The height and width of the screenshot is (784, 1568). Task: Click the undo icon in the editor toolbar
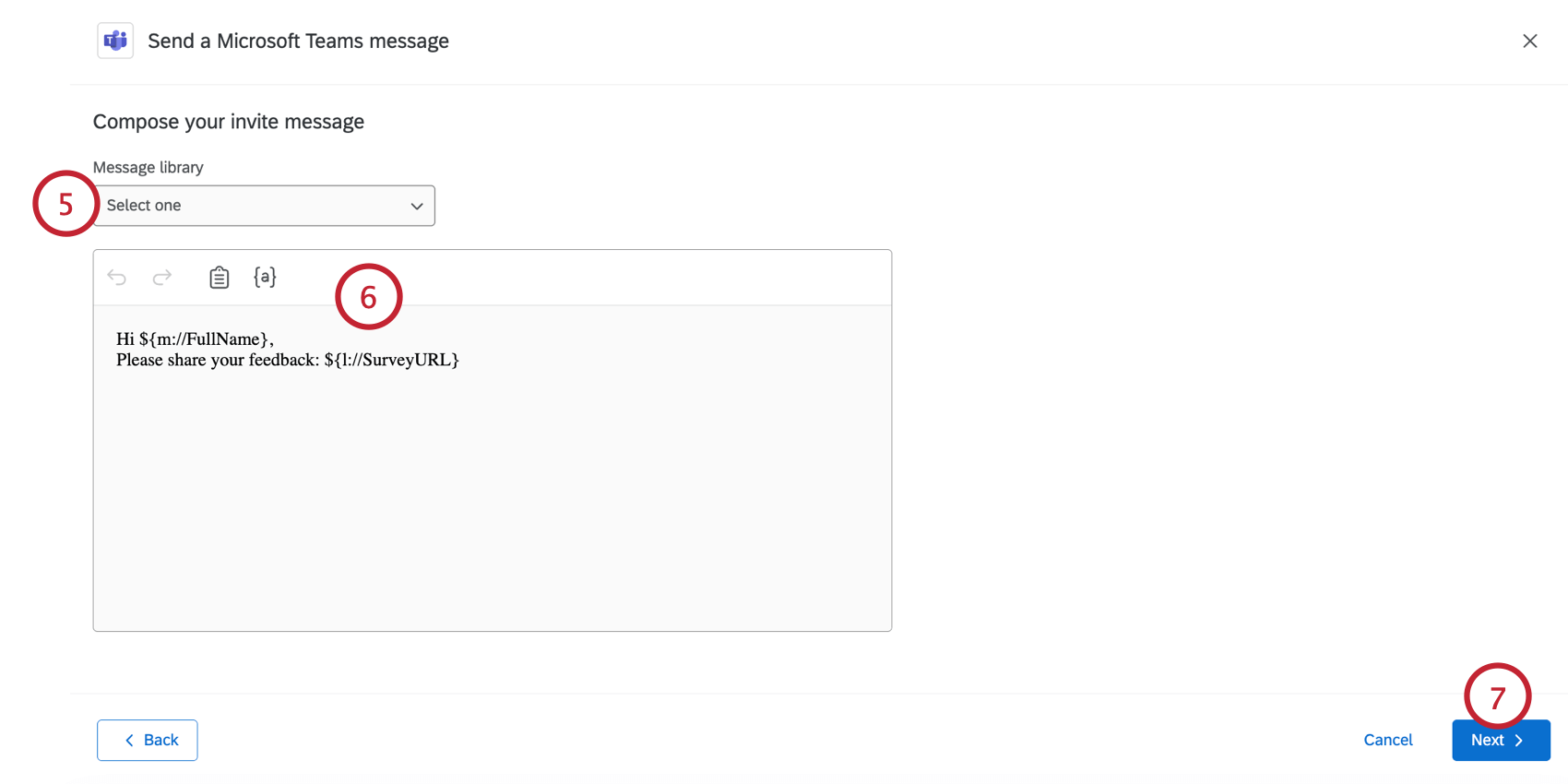point(117,277)
